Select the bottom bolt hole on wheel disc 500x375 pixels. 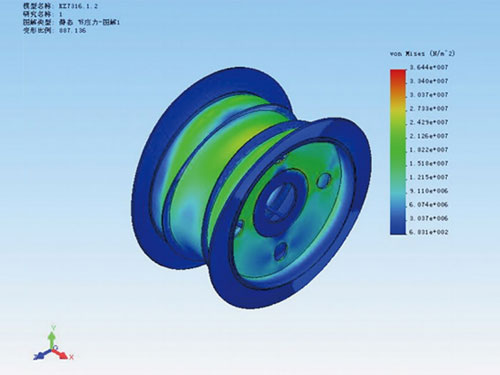tap(281, 251)
